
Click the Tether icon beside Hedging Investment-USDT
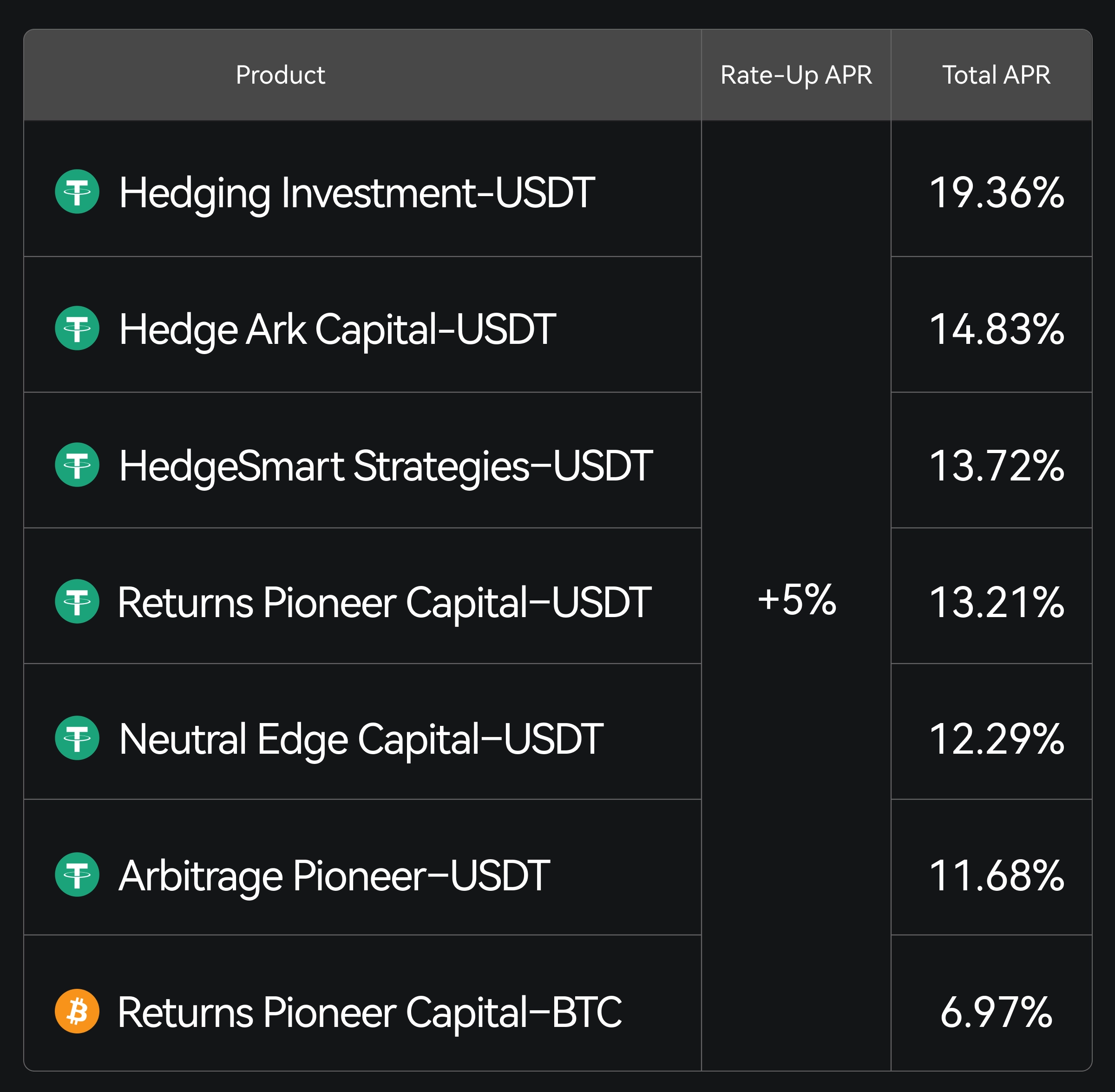[x=77, y=191]
